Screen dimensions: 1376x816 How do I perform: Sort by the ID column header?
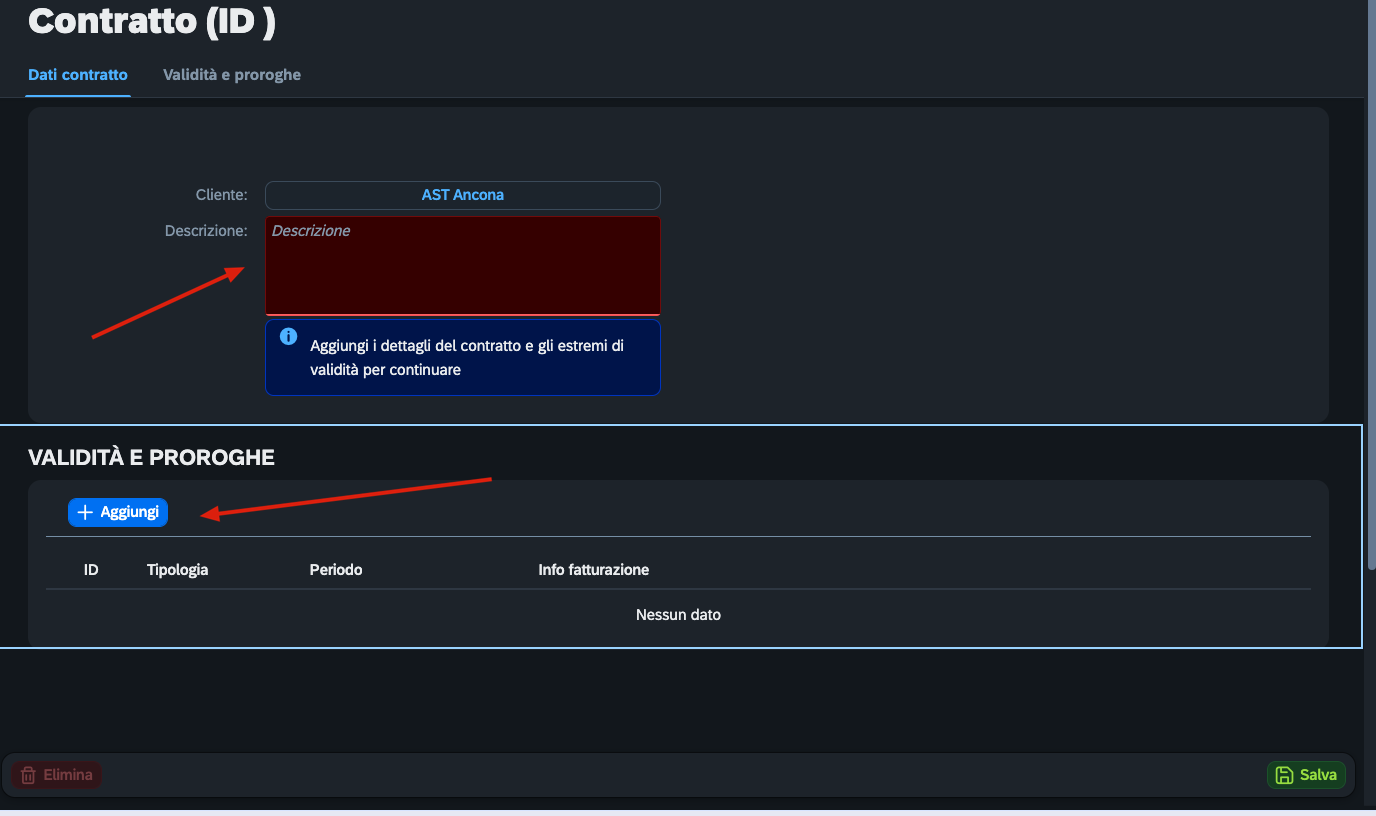coord(91,570)
